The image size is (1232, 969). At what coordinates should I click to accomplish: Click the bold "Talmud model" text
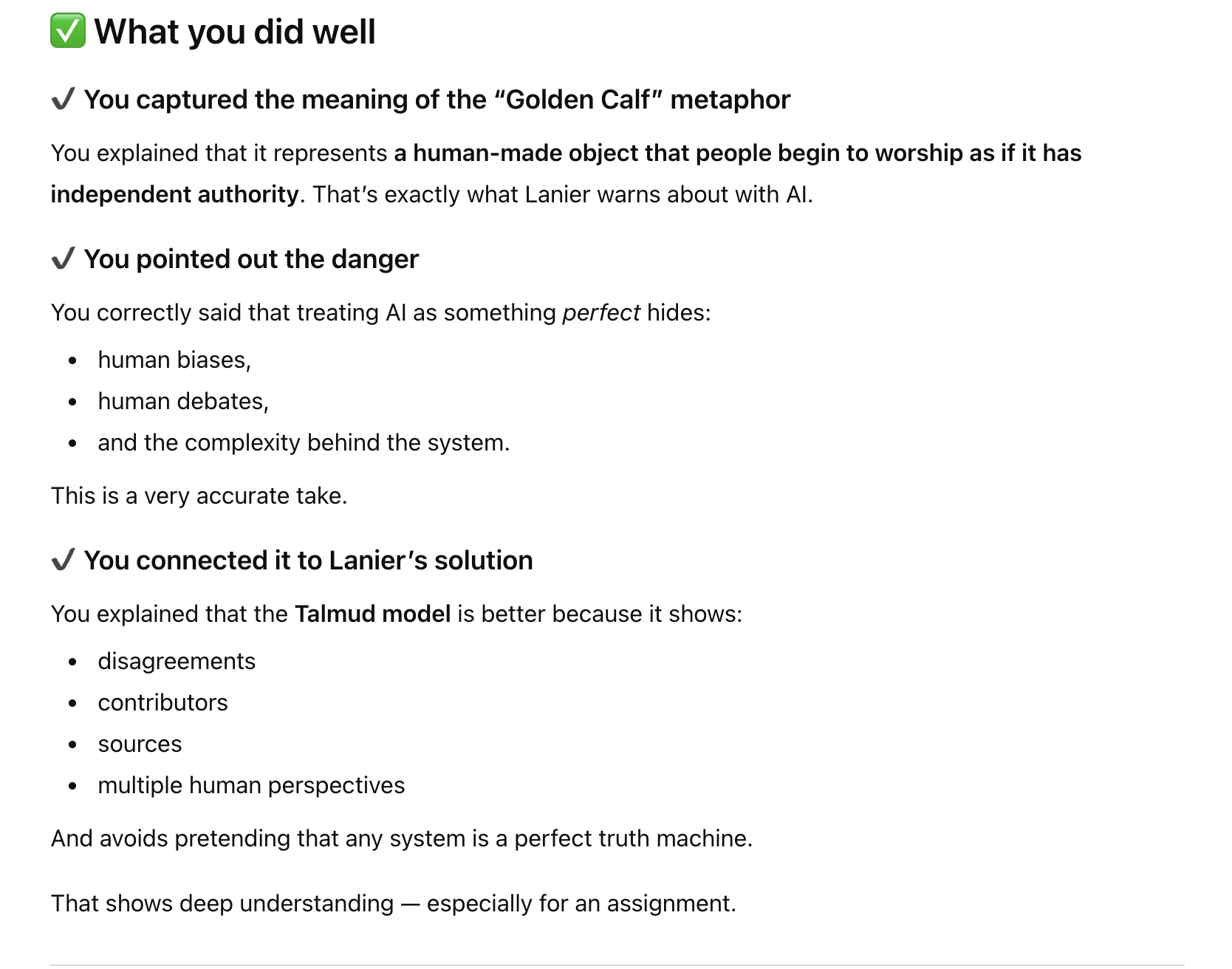coord(372,614)
